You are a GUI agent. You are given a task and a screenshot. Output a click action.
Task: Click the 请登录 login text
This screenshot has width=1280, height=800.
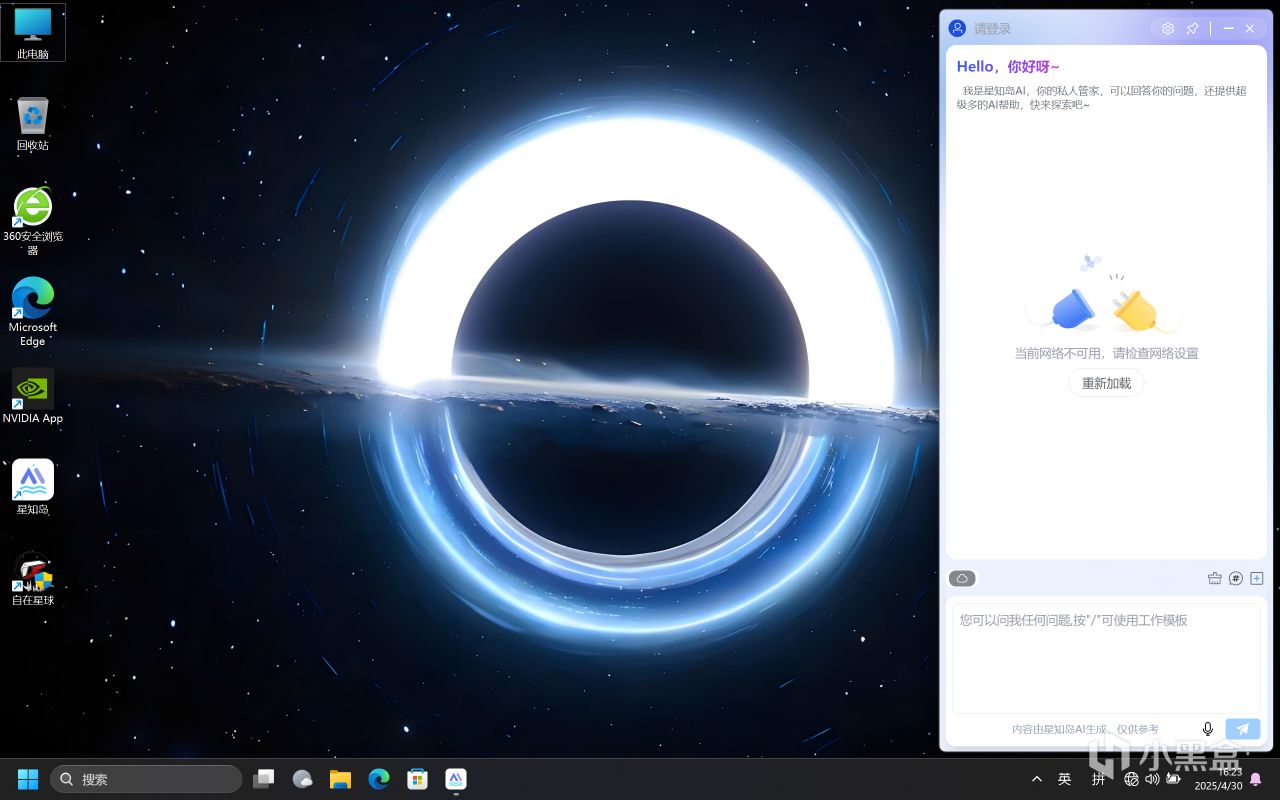[993, 29]
